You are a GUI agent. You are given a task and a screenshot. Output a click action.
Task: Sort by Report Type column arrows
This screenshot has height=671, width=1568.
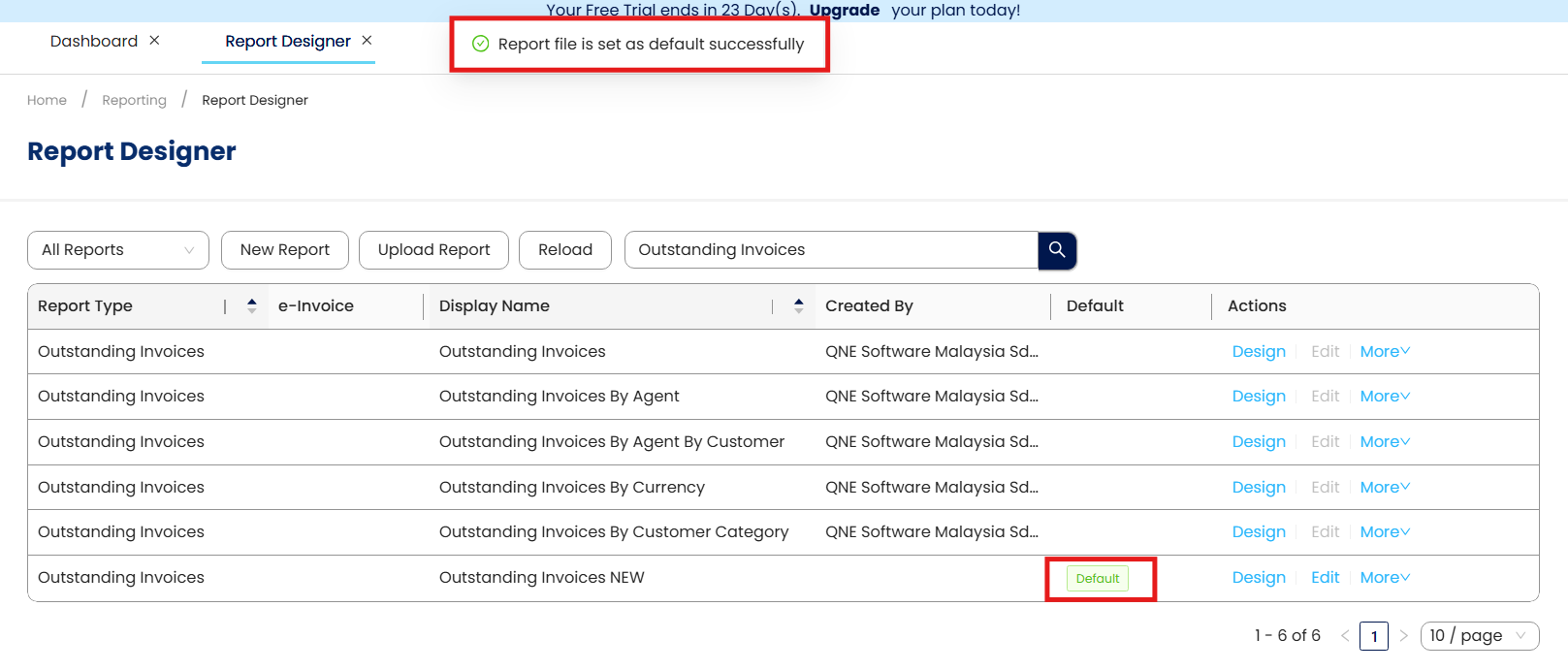[x=251, y=306]
